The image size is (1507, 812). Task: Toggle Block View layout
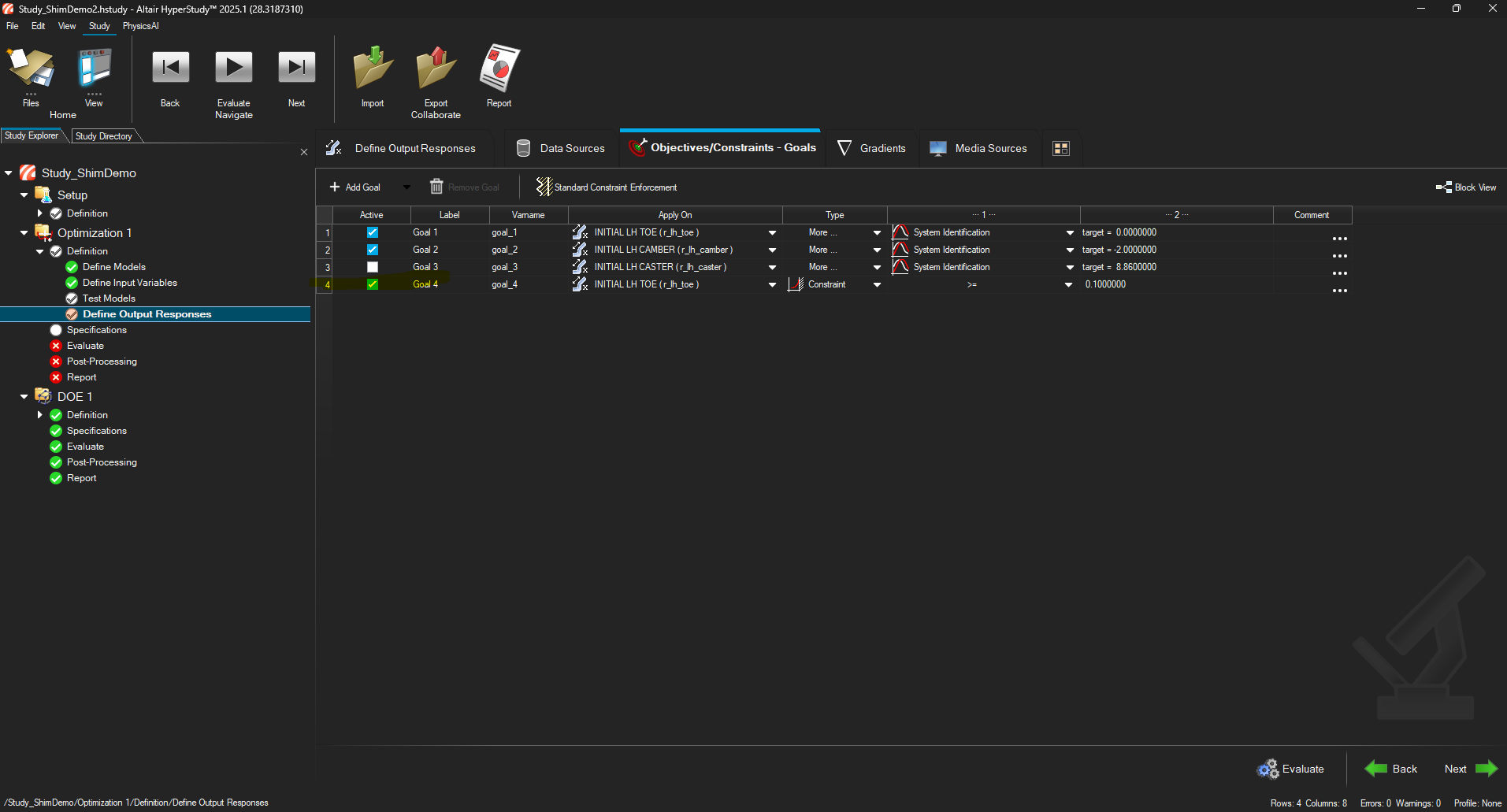[x=1466, y=187]
